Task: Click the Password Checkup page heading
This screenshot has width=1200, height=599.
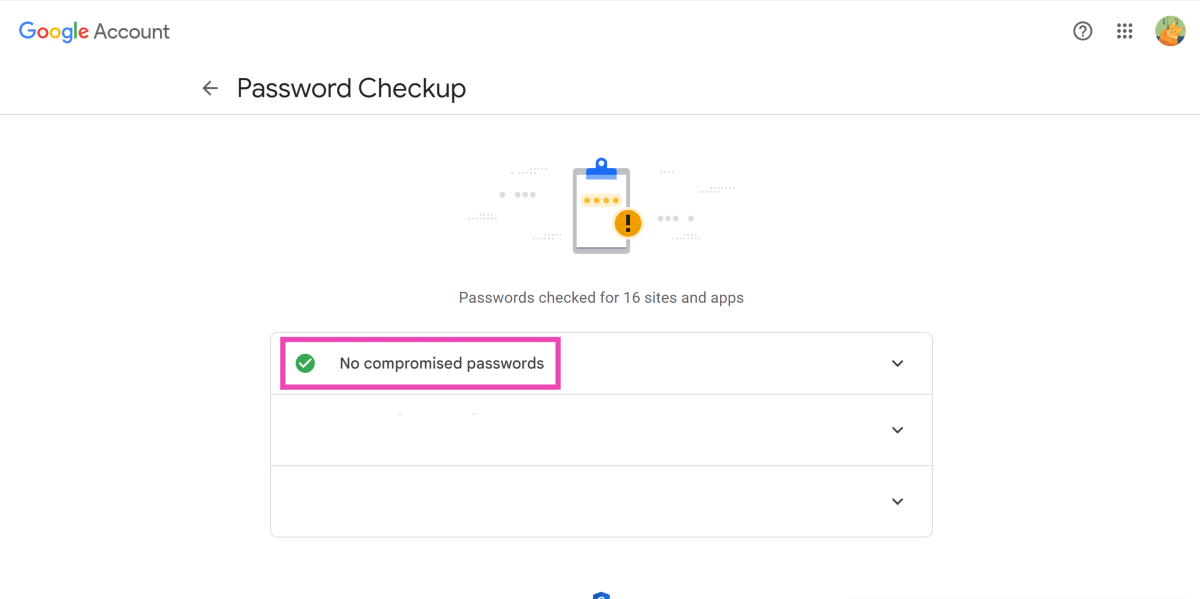Action: [351, 88]
